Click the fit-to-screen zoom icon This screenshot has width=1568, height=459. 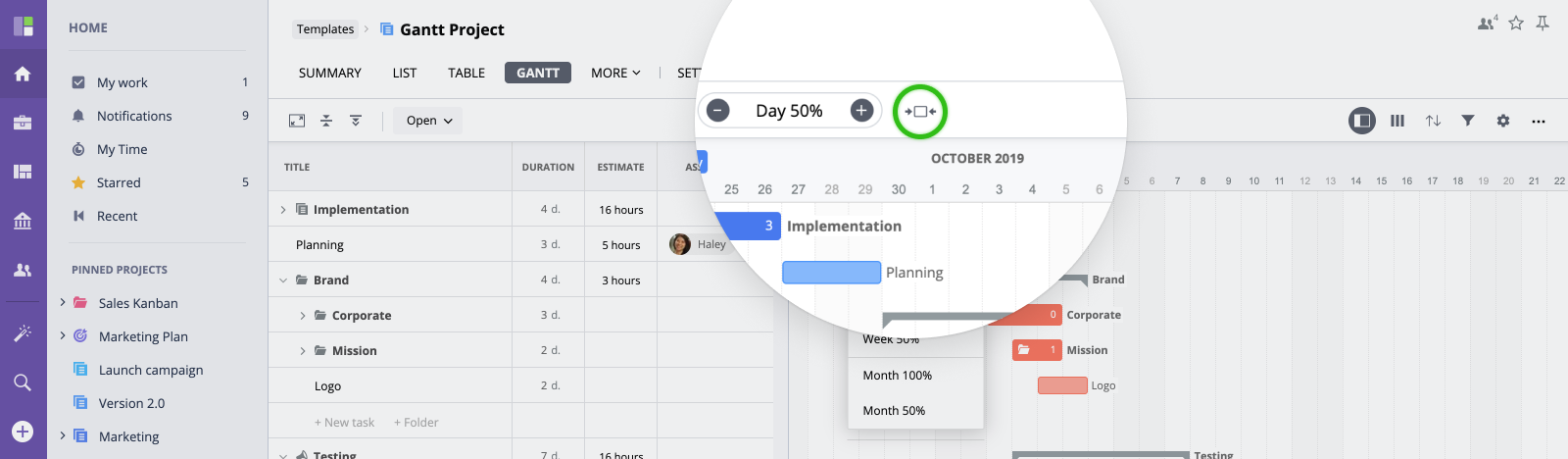point(920,111)
